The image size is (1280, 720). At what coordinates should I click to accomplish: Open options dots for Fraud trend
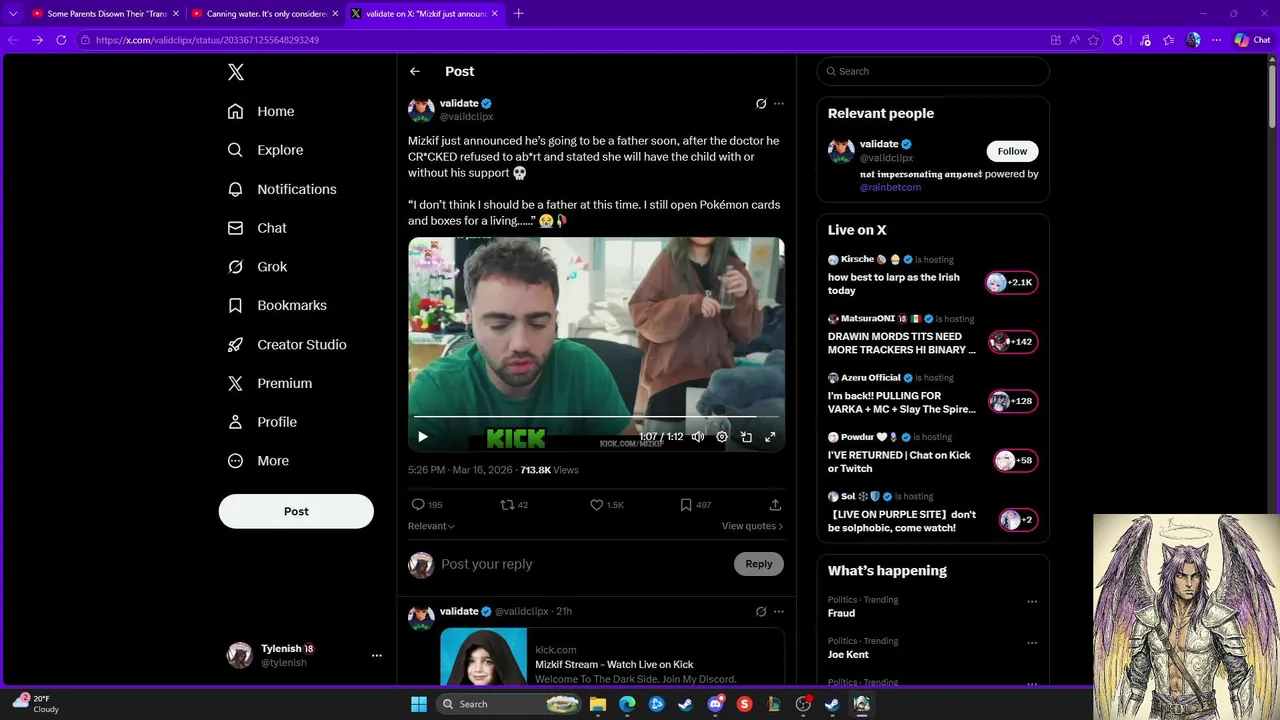tap(1032, 602)
